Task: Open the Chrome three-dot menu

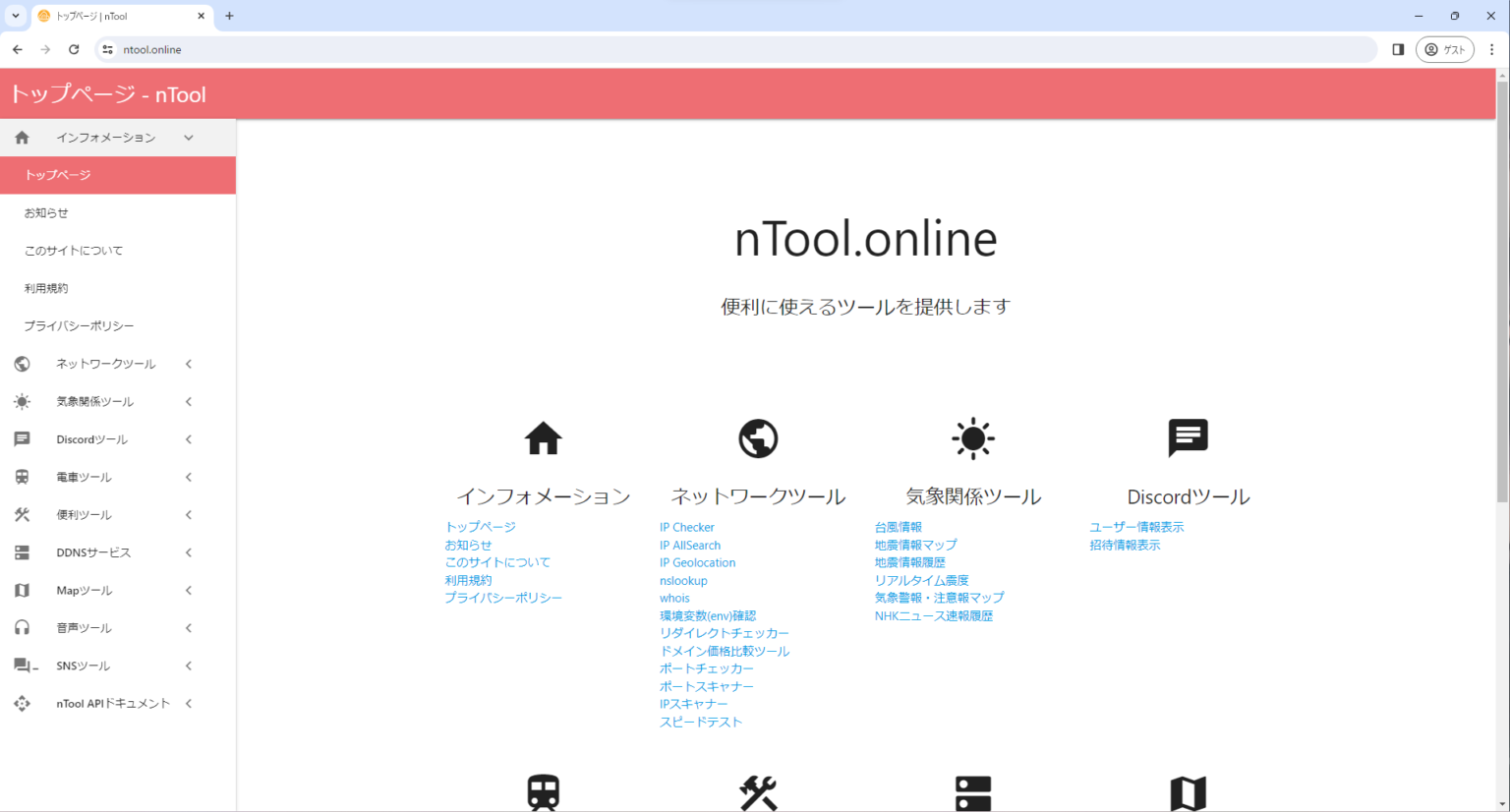Action: coord(1492,49)
